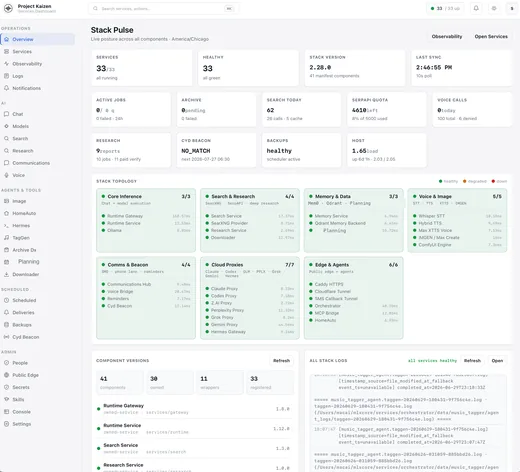Click the Communications icon in sidebar

[x=6, y=163]
